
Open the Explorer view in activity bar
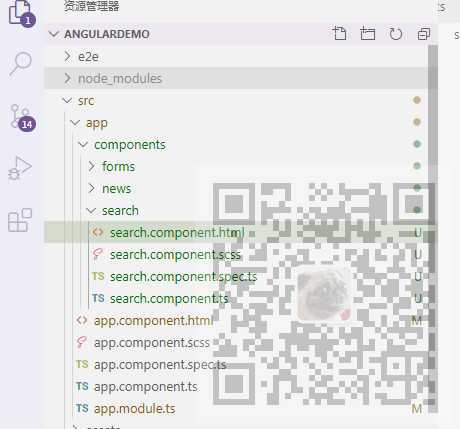(x=21, y=13)
